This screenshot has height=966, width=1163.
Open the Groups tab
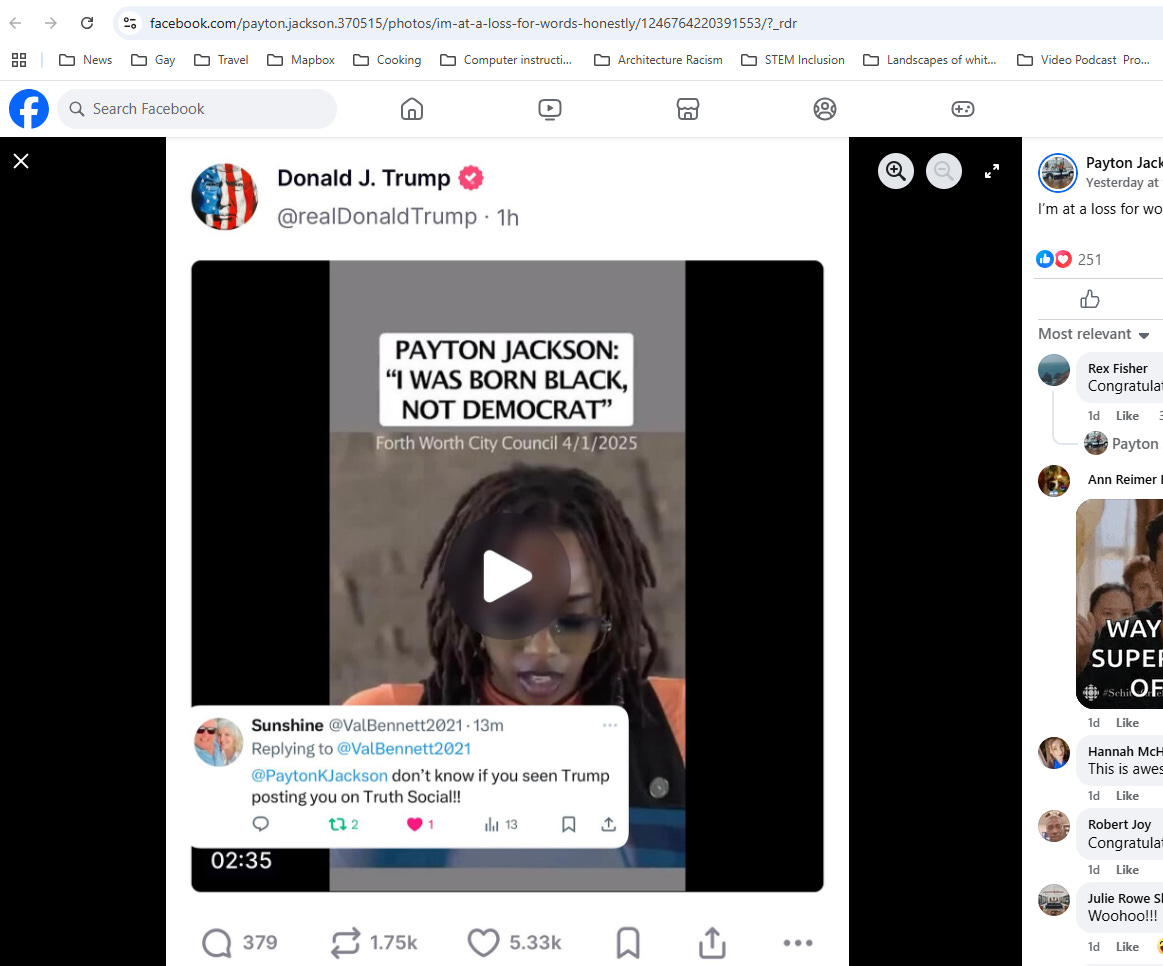pyautogui.click(x=825, y=109)
